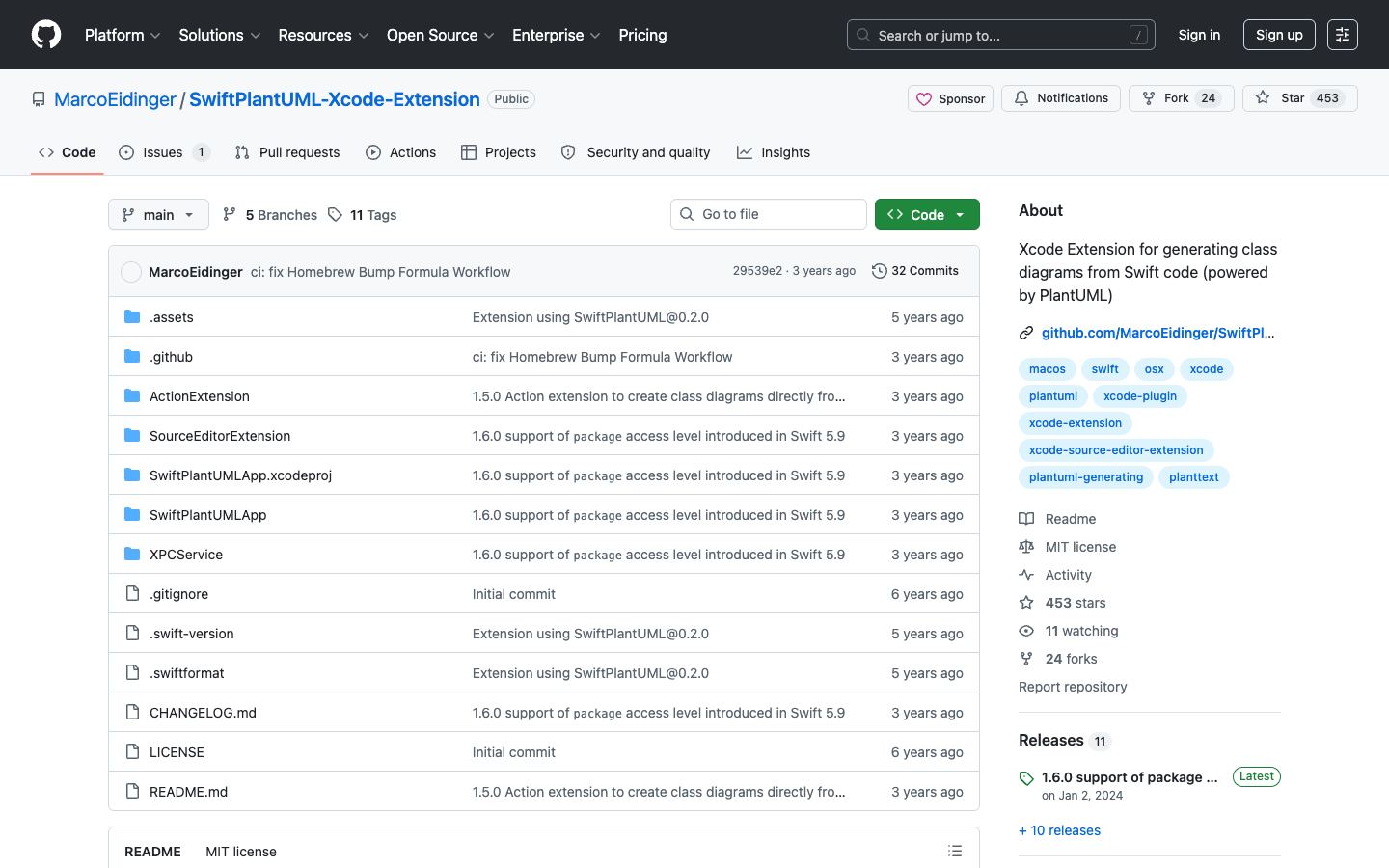
Task: Click the commit history clock icon
Action: pos(879,271)
